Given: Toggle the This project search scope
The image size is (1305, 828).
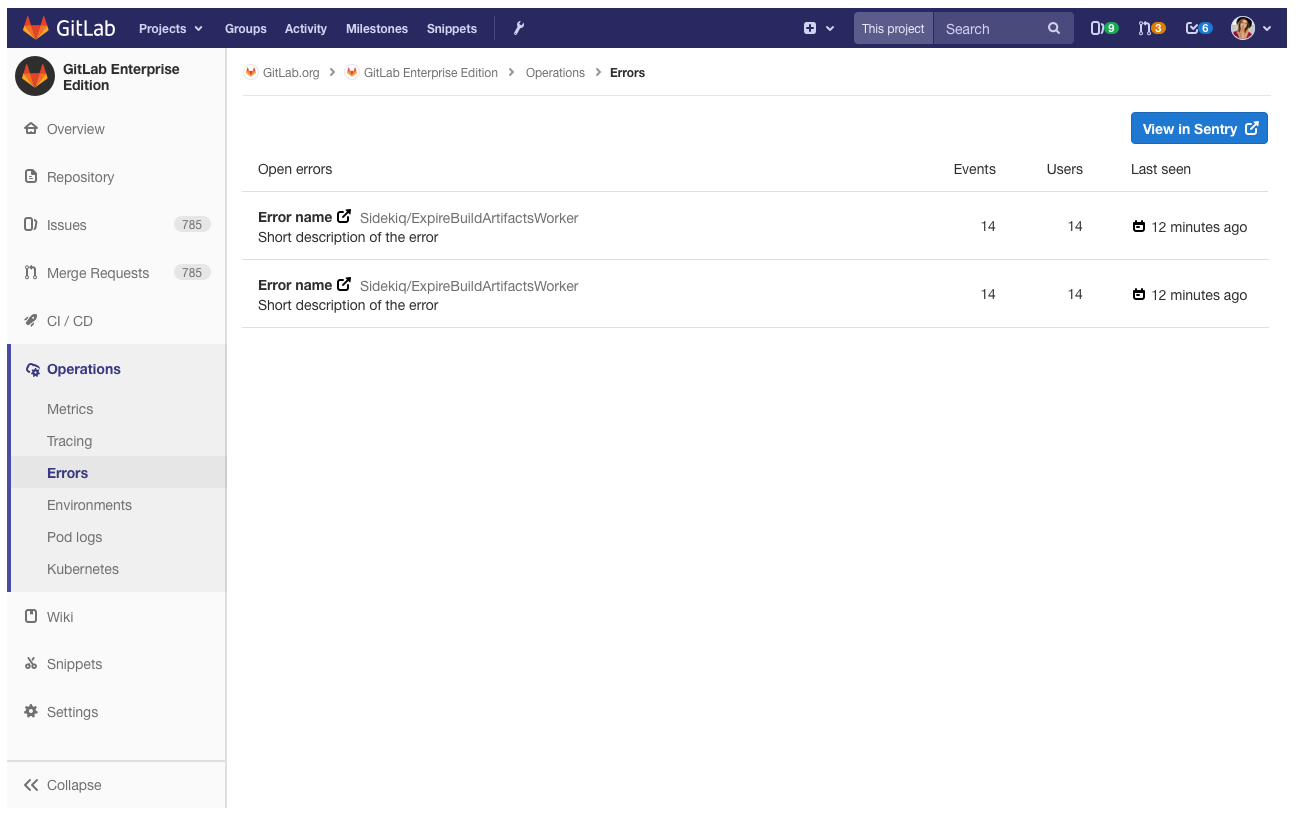Looking at the screenshot, I should (x=892, y=28).
